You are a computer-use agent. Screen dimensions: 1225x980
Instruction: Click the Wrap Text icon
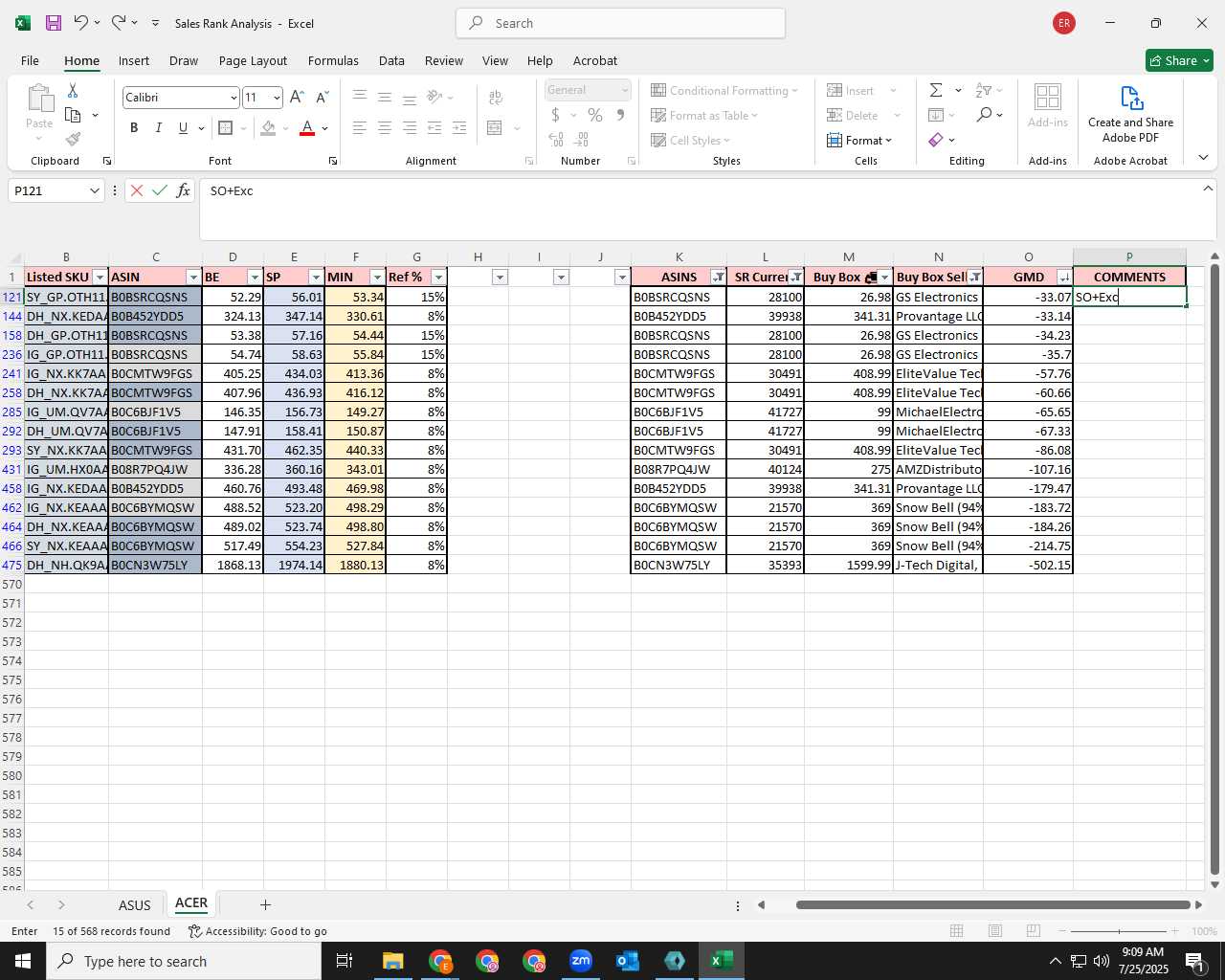click(496, 97)
